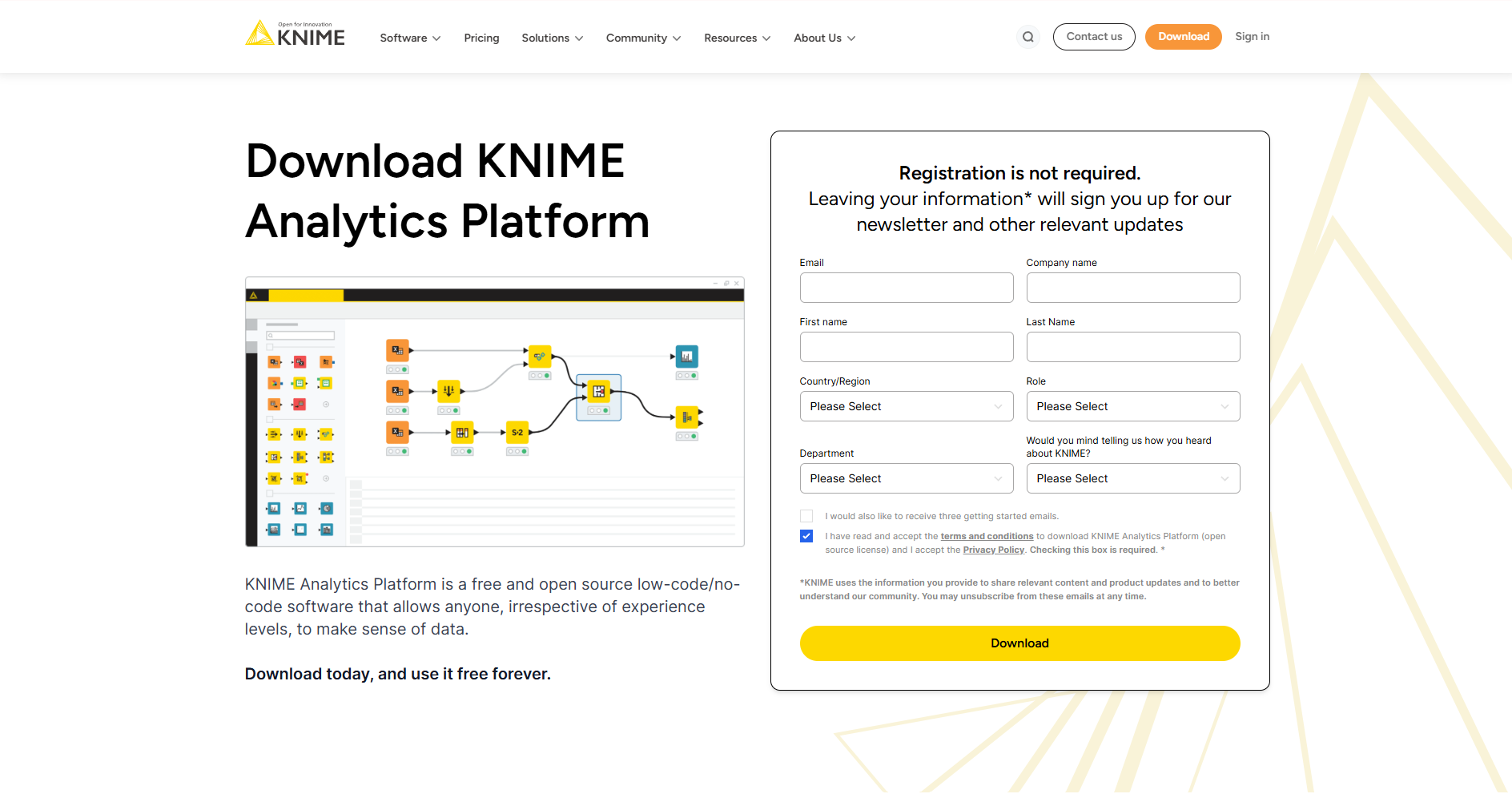Click the Contact us button
This screenshot has width=1512, height=794.
pyautogui.click(x=1094, y=36)
